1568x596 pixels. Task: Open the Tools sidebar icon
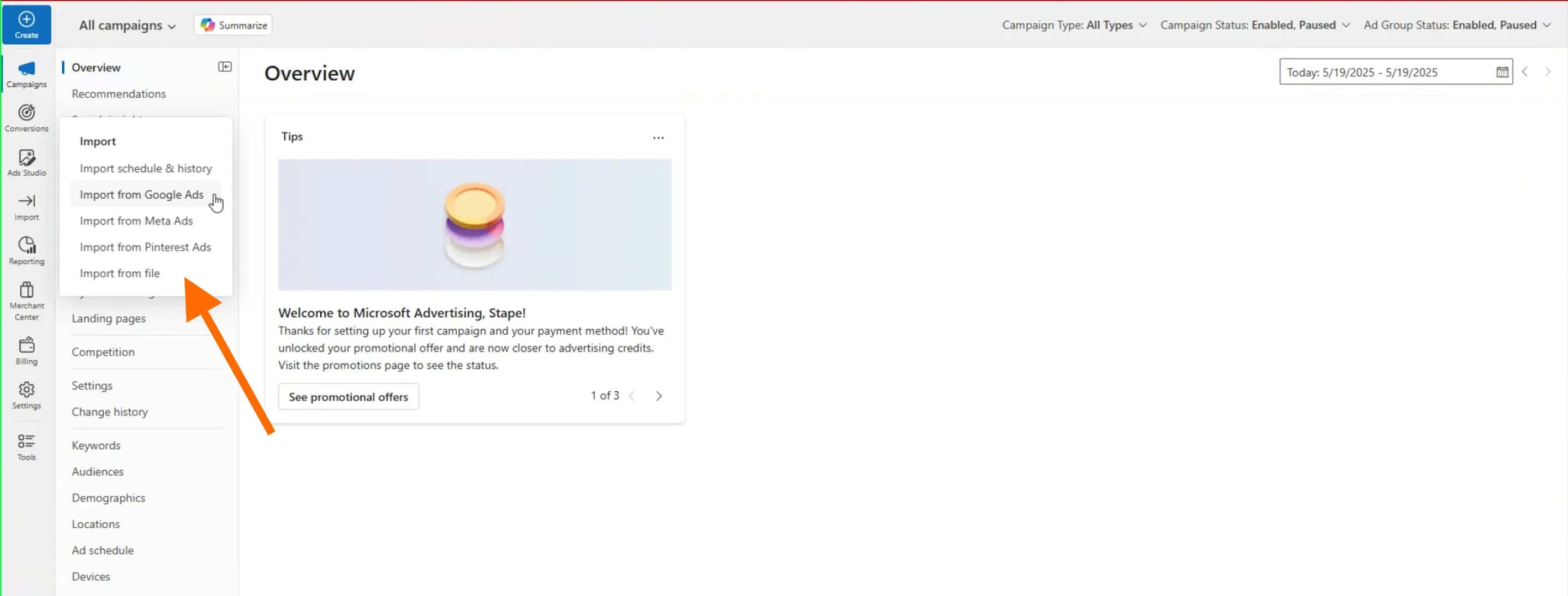tap(26, 442)
